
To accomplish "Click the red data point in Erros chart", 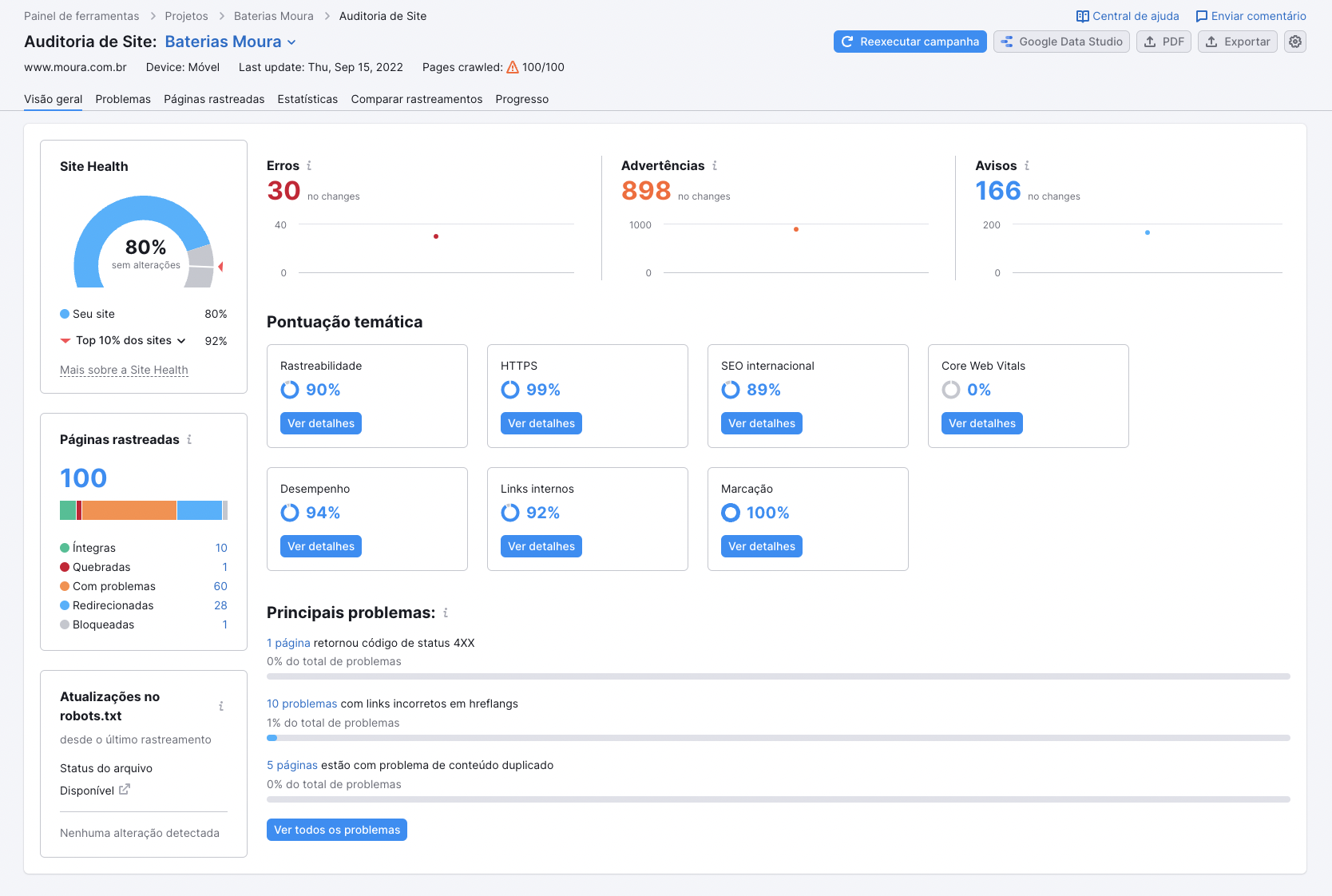I will point(436,236).
